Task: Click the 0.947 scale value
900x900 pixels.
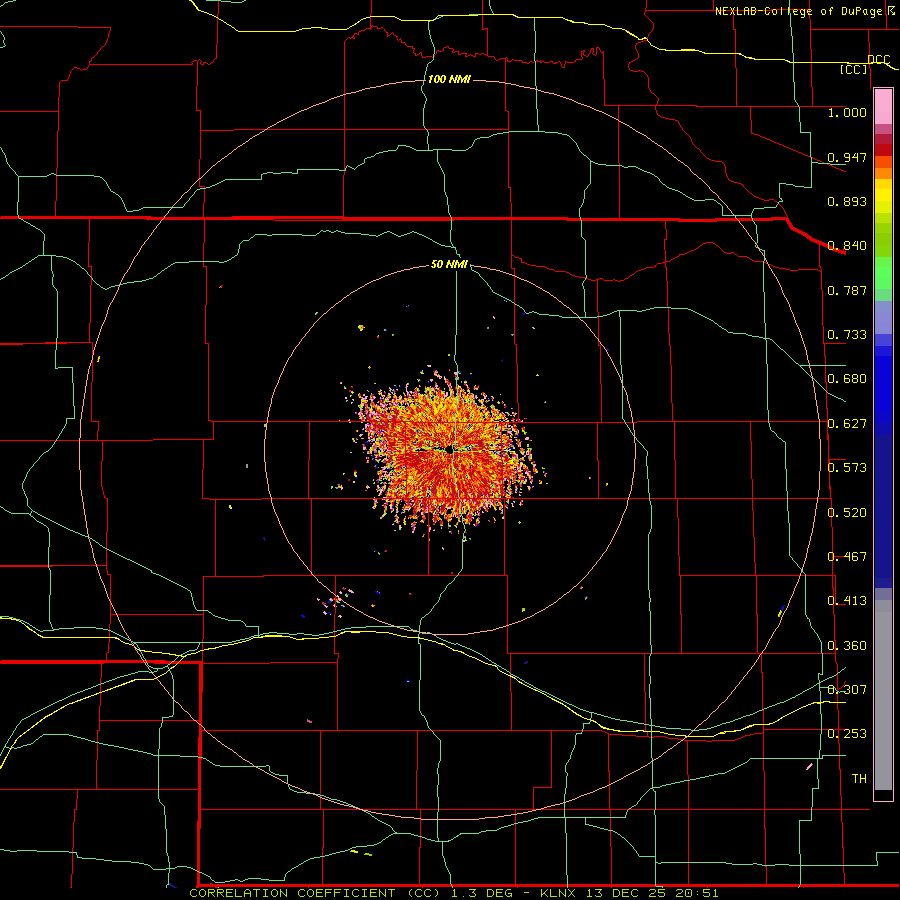Action: point(847,157)
